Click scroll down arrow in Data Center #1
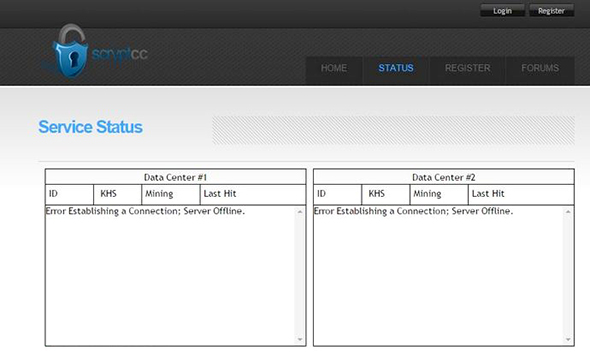Viewport: 590px width, 362px height. click(x=300, y=339)
